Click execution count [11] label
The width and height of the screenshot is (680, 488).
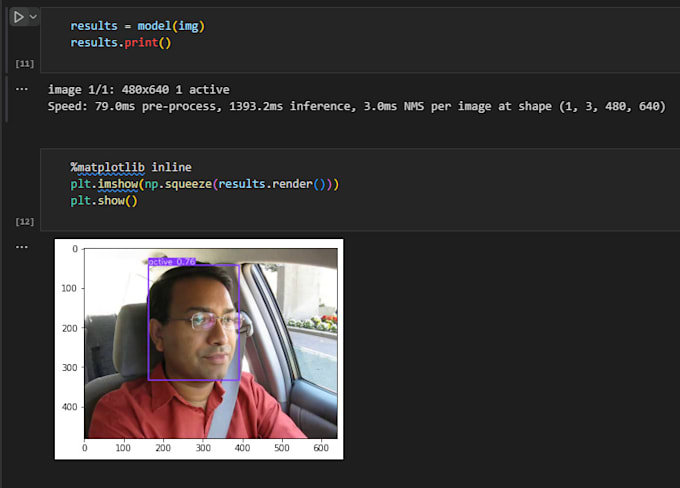click(25, 64)
